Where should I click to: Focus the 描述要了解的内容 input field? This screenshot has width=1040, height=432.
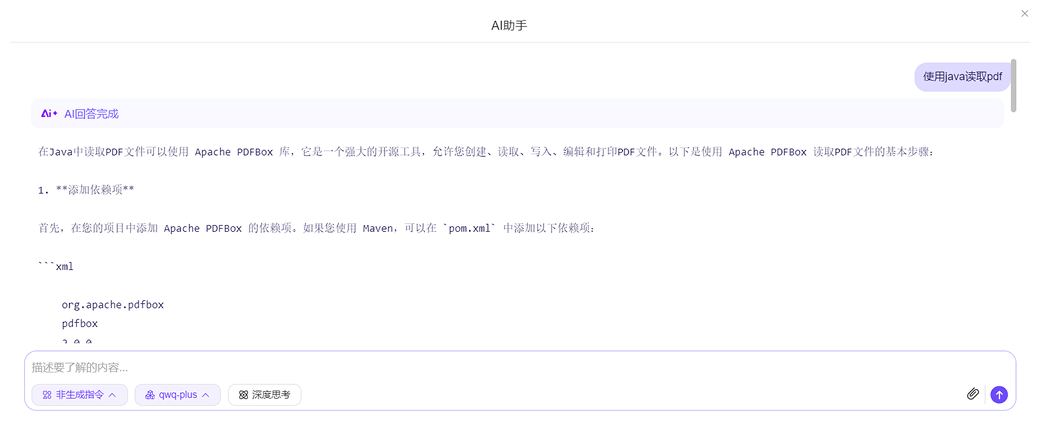(500, 368)
